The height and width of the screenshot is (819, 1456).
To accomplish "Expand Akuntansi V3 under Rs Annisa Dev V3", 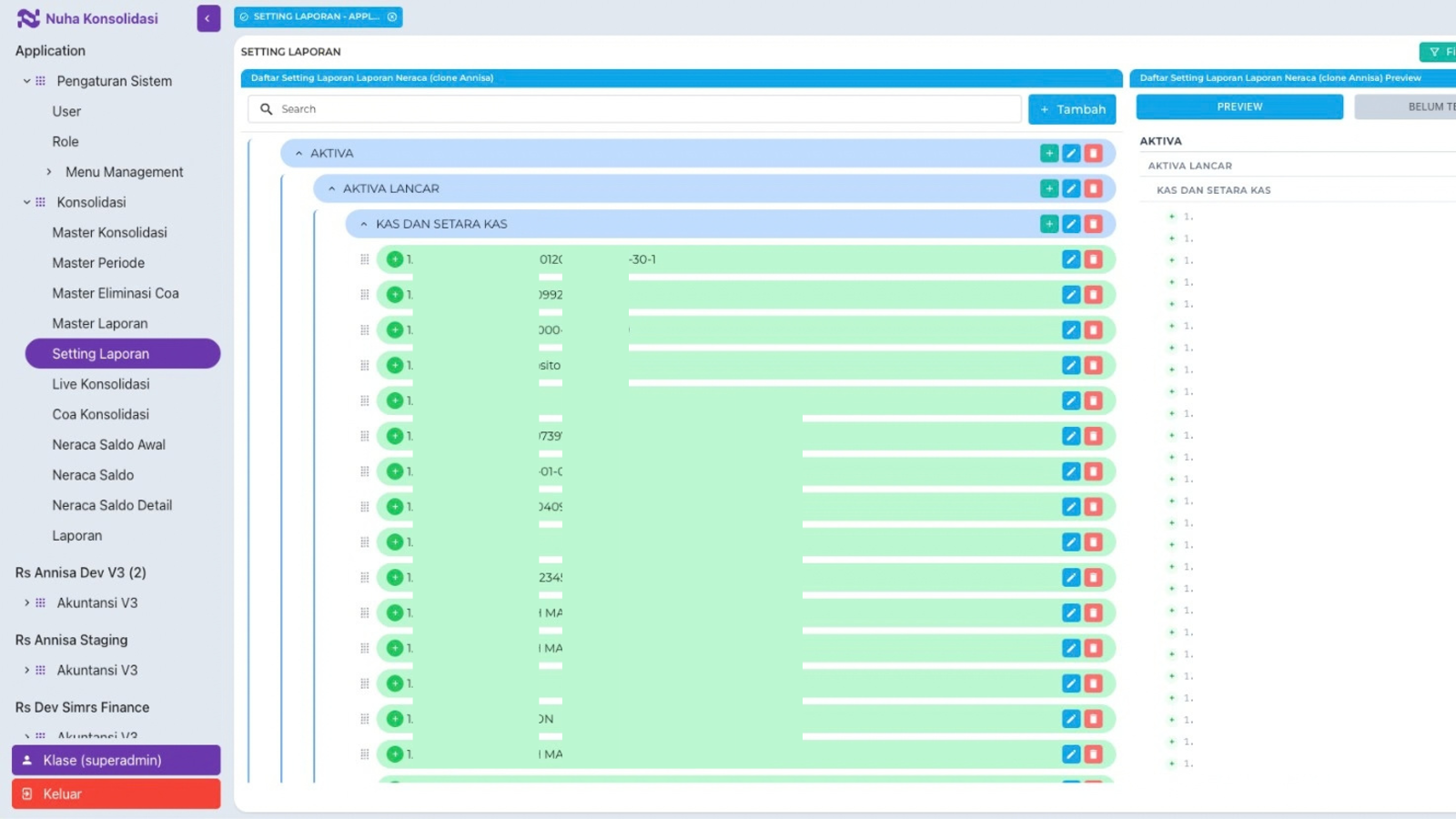I will [27, 602].
